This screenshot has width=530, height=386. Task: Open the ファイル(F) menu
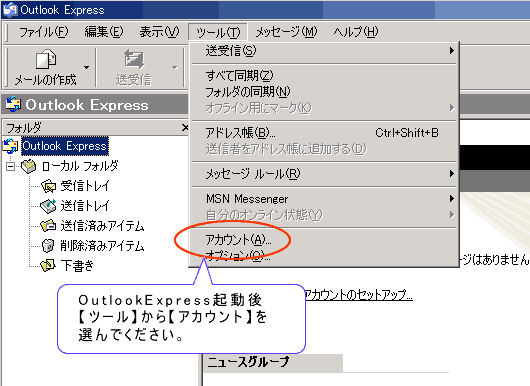coord(44,32)
